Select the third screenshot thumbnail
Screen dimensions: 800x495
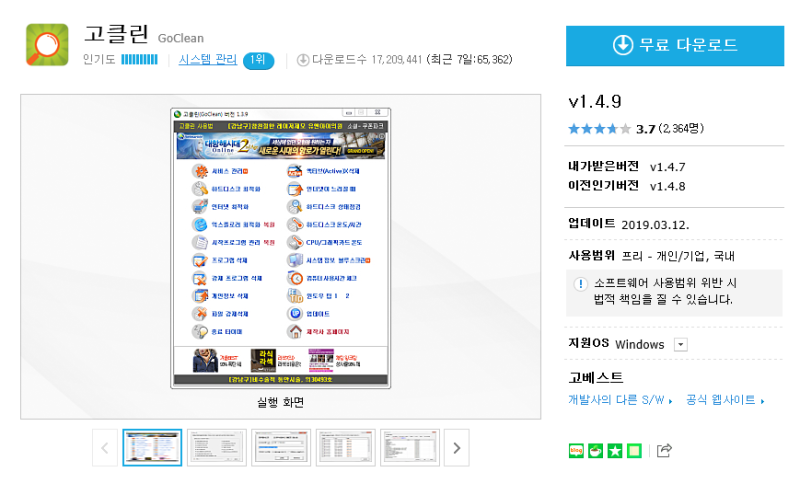(281, 448)
